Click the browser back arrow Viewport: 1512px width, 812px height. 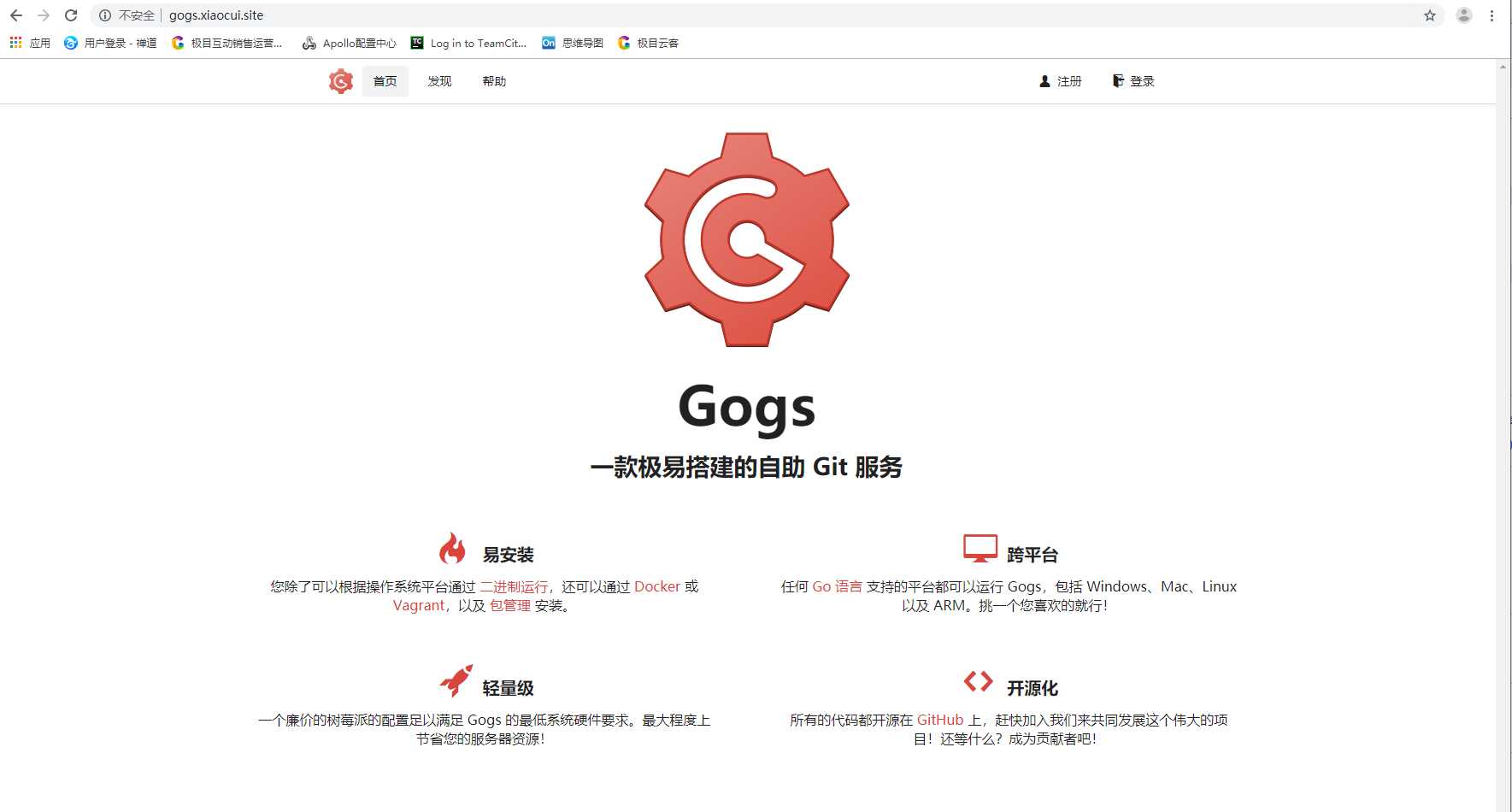coord(16,15)
